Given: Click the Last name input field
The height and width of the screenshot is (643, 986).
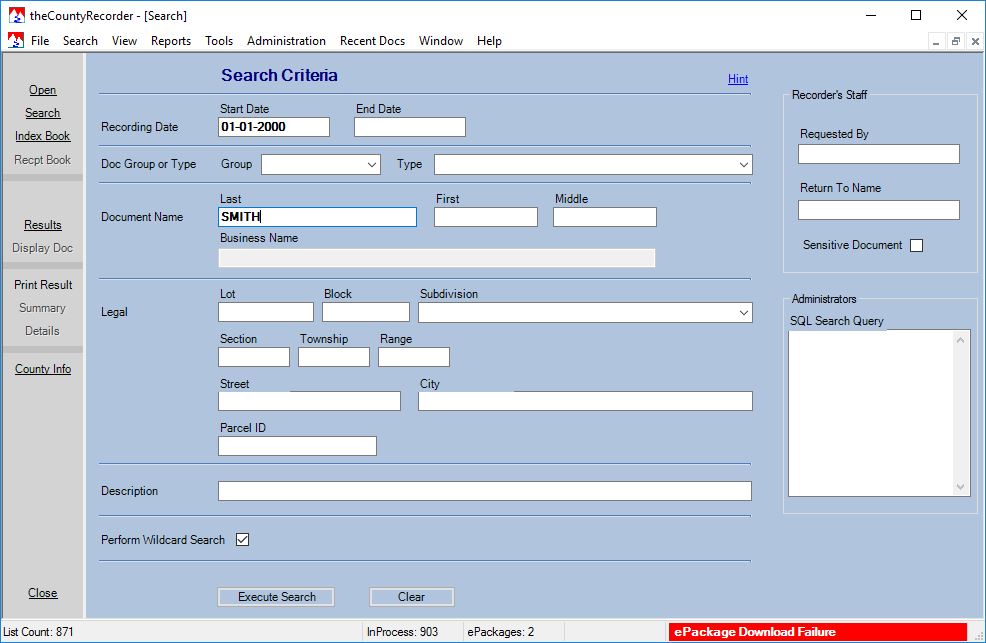Looking at the screenshot, I should [317, 217].
